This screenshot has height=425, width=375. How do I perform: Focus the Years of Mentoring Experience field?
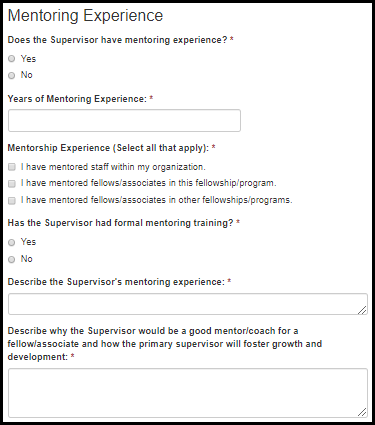(124, 120)
